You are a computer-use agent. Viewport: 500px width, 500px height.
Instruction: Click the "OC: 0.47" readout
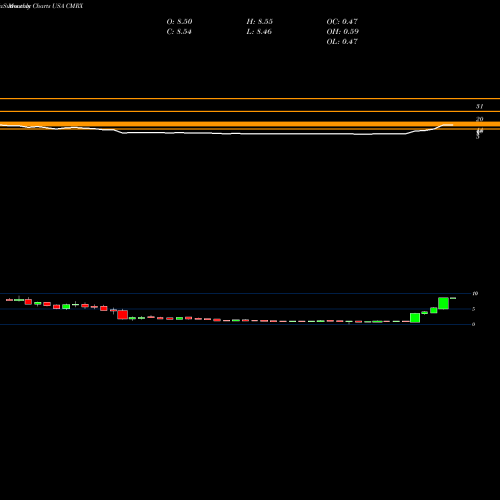[342, 21]
